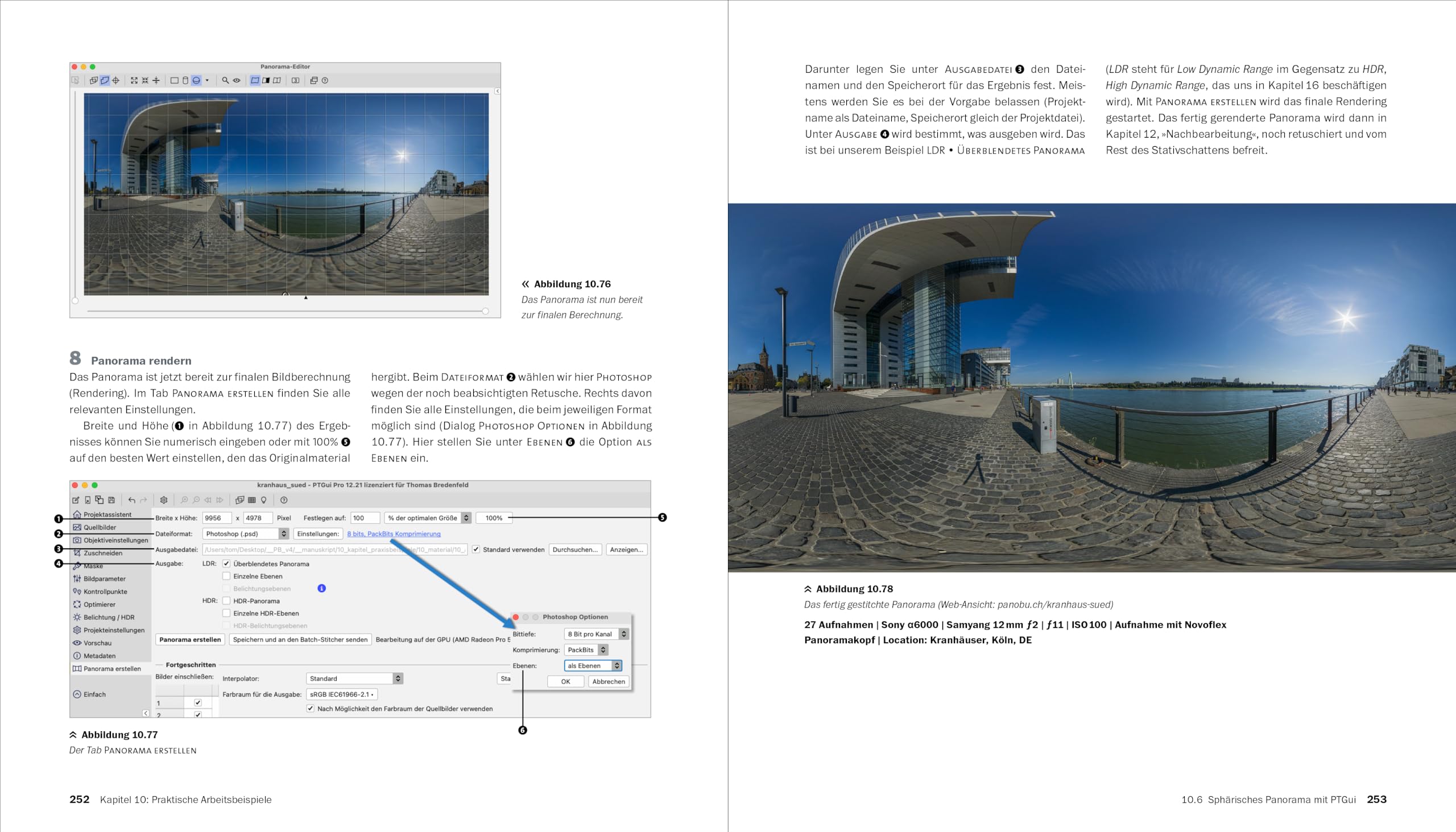Open Belichtung / HDR tab
This screenshot has height=832, width=1456.
click(104, 617)
